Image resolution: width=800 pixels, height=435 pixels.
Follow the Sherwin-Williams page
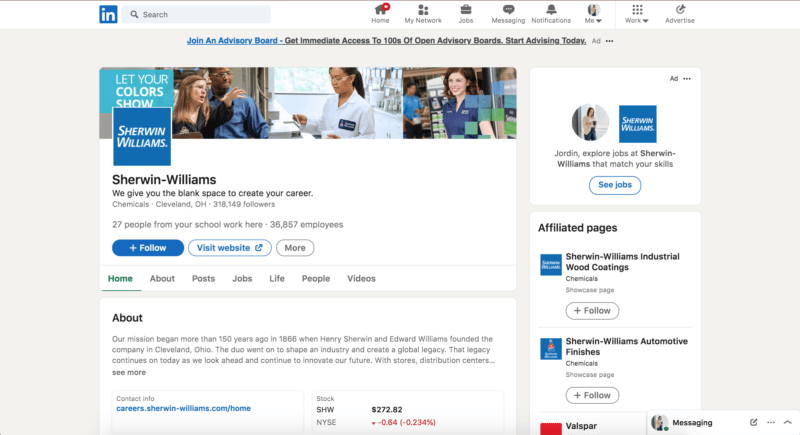click(x=148, y=248)
